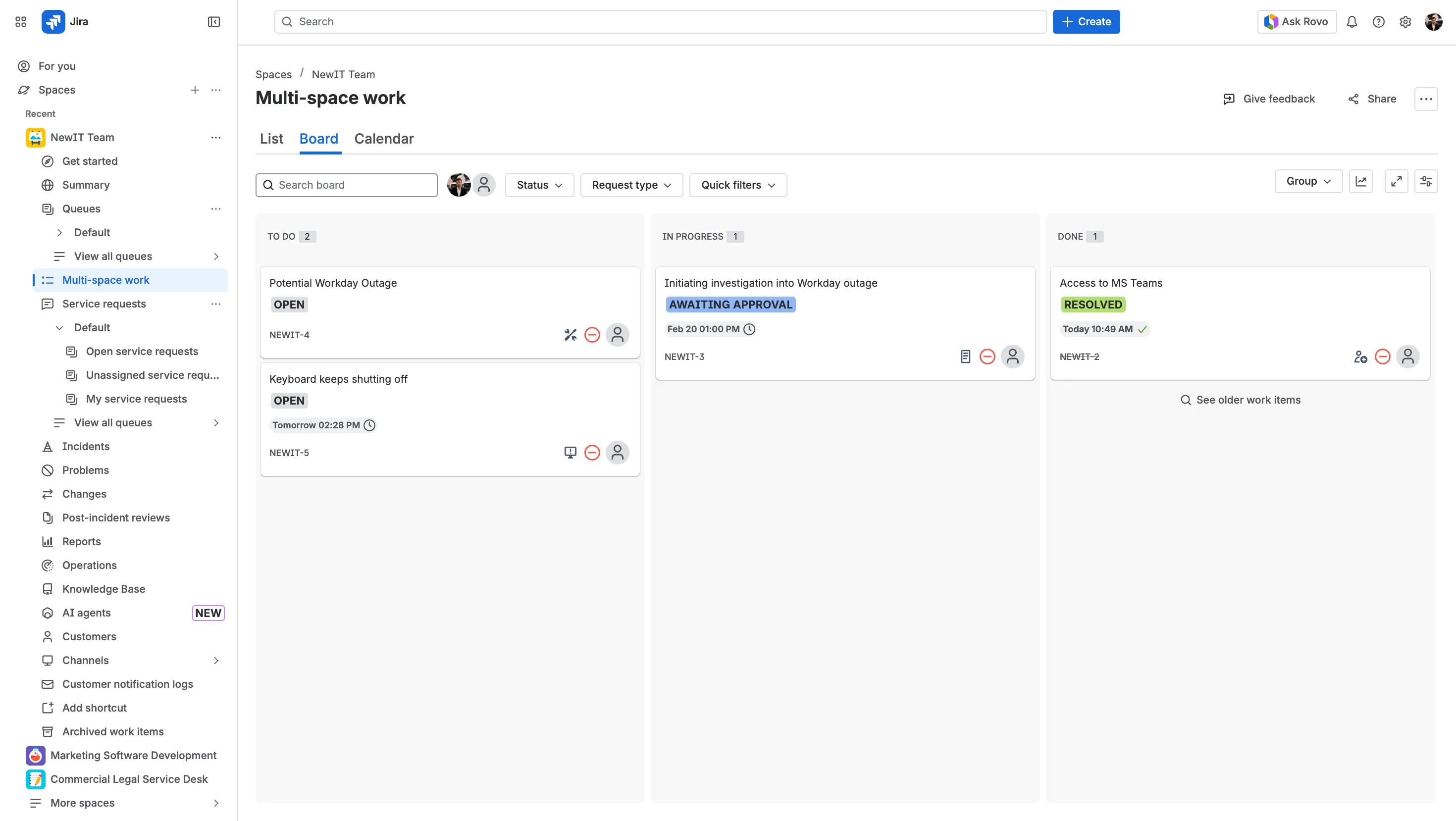Go to Open service requests queue
This screenshot has width=1456, height=821.
click(x=142, y=352)
